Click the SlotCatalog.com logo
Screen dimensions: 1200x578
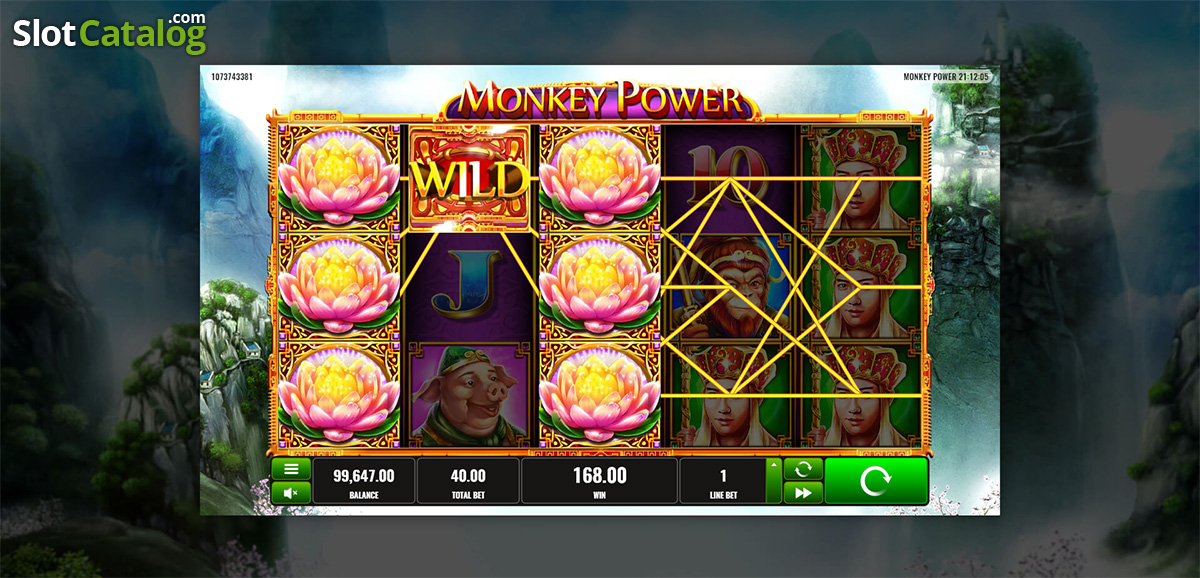point(109,32)
